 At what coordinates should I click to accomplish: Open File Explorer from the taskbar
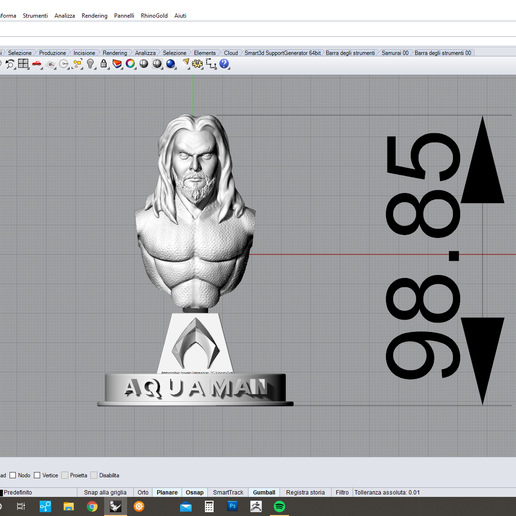coord(69,507)
